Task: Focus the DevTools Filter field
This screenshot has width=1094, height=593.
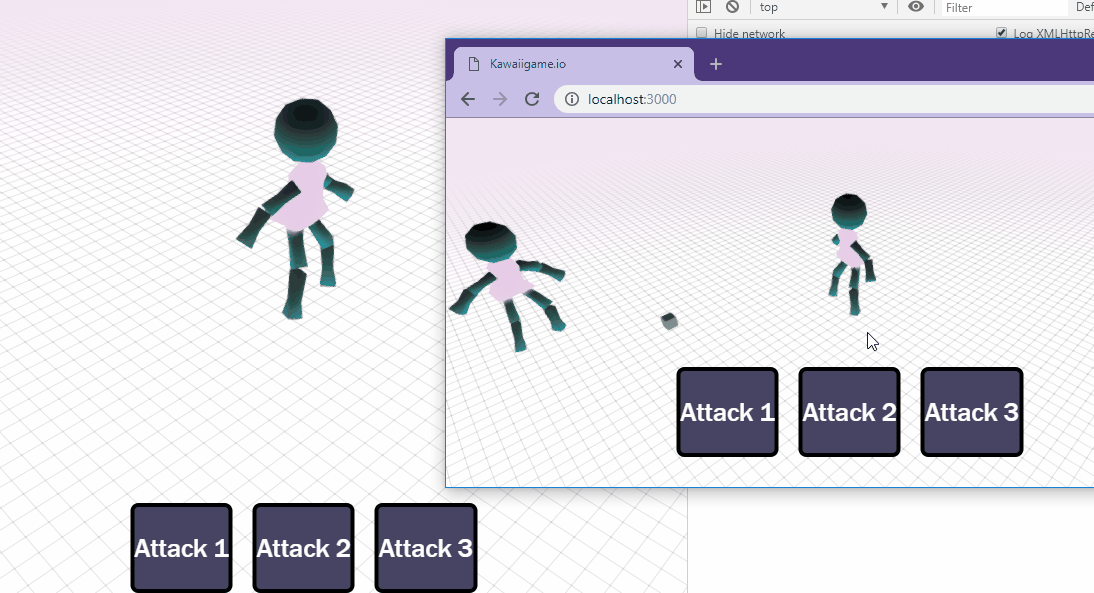Action: click(x=1005, y=8)
